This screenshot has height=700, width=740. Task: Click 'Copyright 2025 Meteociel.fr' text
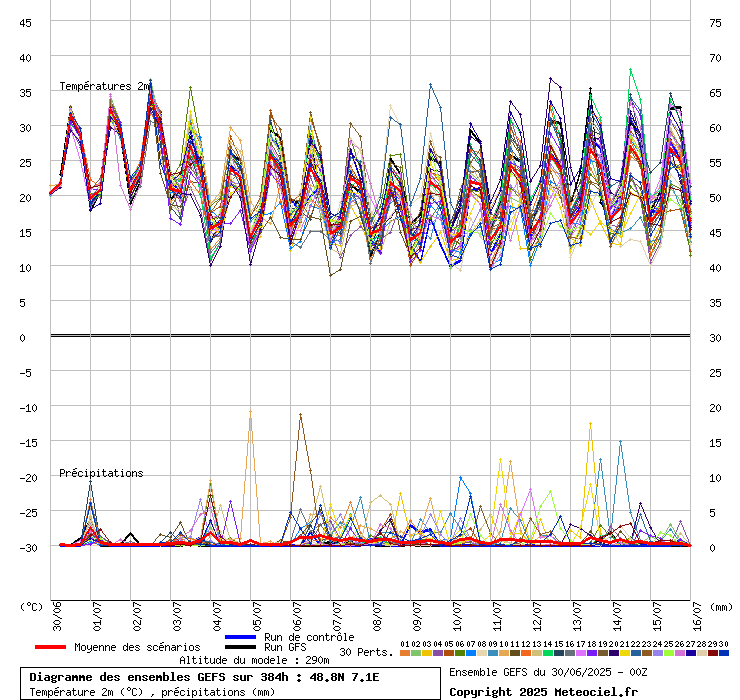click(x=543, y=692)
